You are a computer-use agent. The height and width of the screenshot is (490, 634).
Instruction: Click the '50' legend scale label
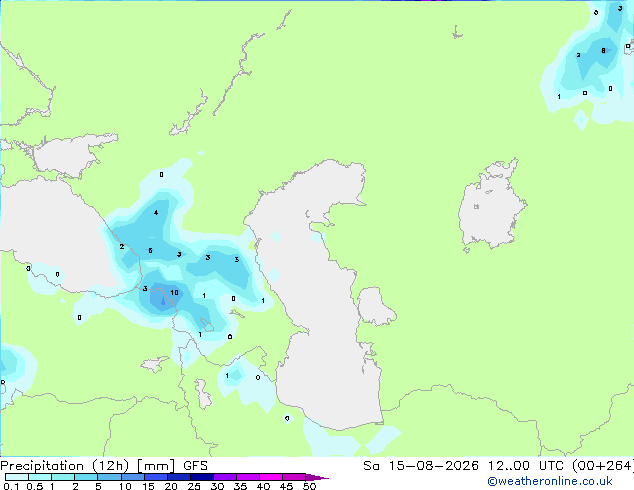(x=309, y=486)
